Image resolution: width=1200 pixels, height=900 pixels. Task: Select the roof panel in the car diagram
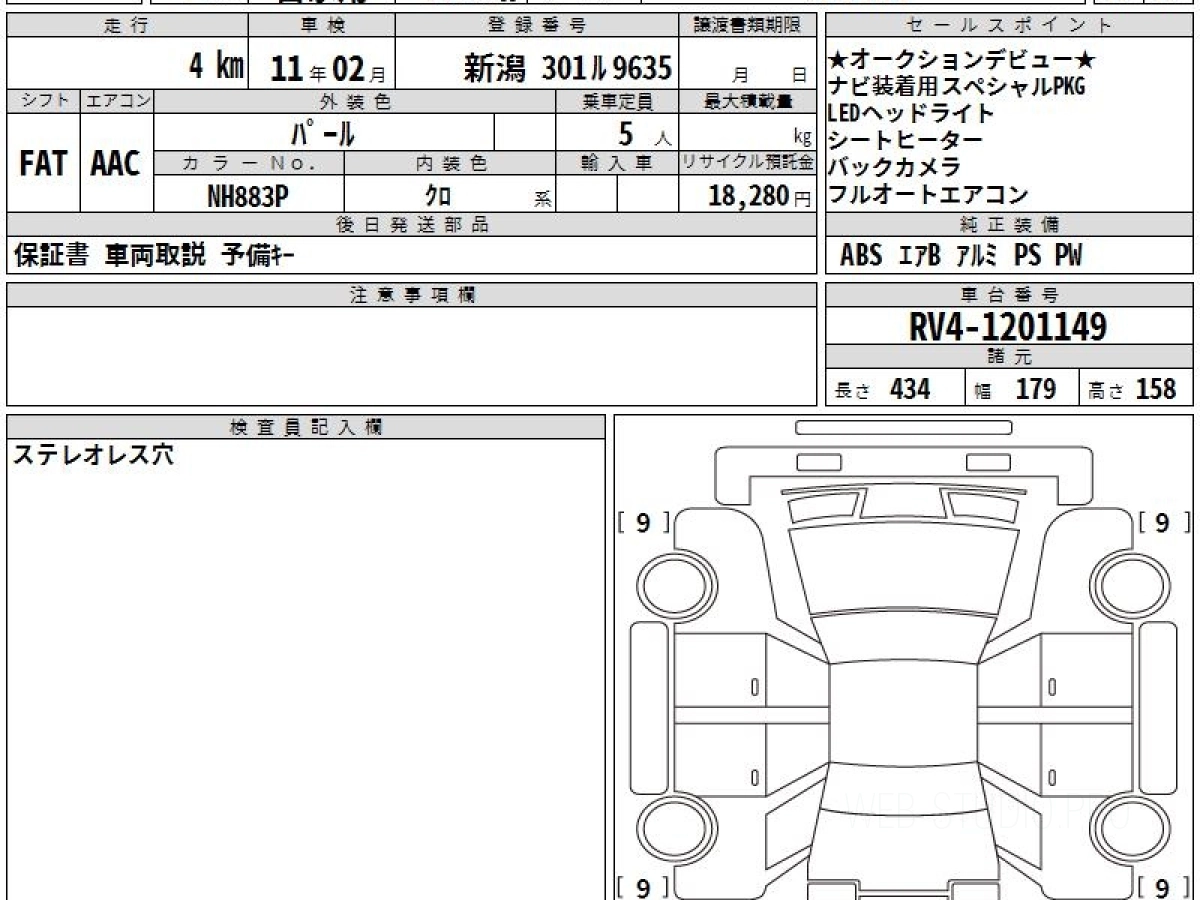tap(903, 714)
